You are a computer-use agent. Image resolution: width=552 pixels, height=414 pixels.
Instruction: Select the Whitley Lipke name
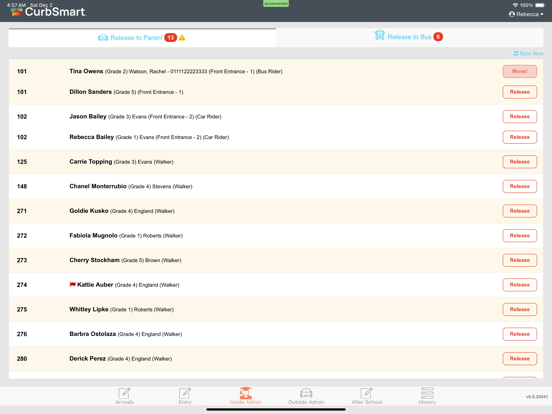pos(89,309)
